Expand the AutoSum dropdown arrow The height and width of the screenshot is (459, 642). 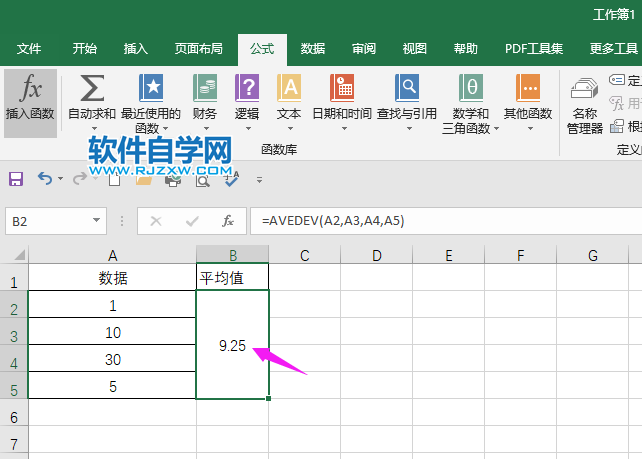coord(94,129)
